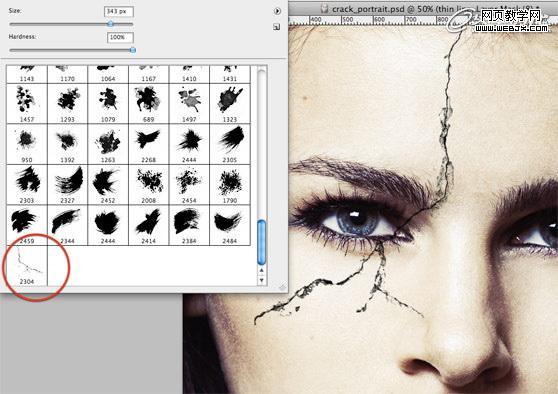This screenshot has height=394, width=558.
Task: Pick the 950 soft splat brush
Action: pos(27,144)
